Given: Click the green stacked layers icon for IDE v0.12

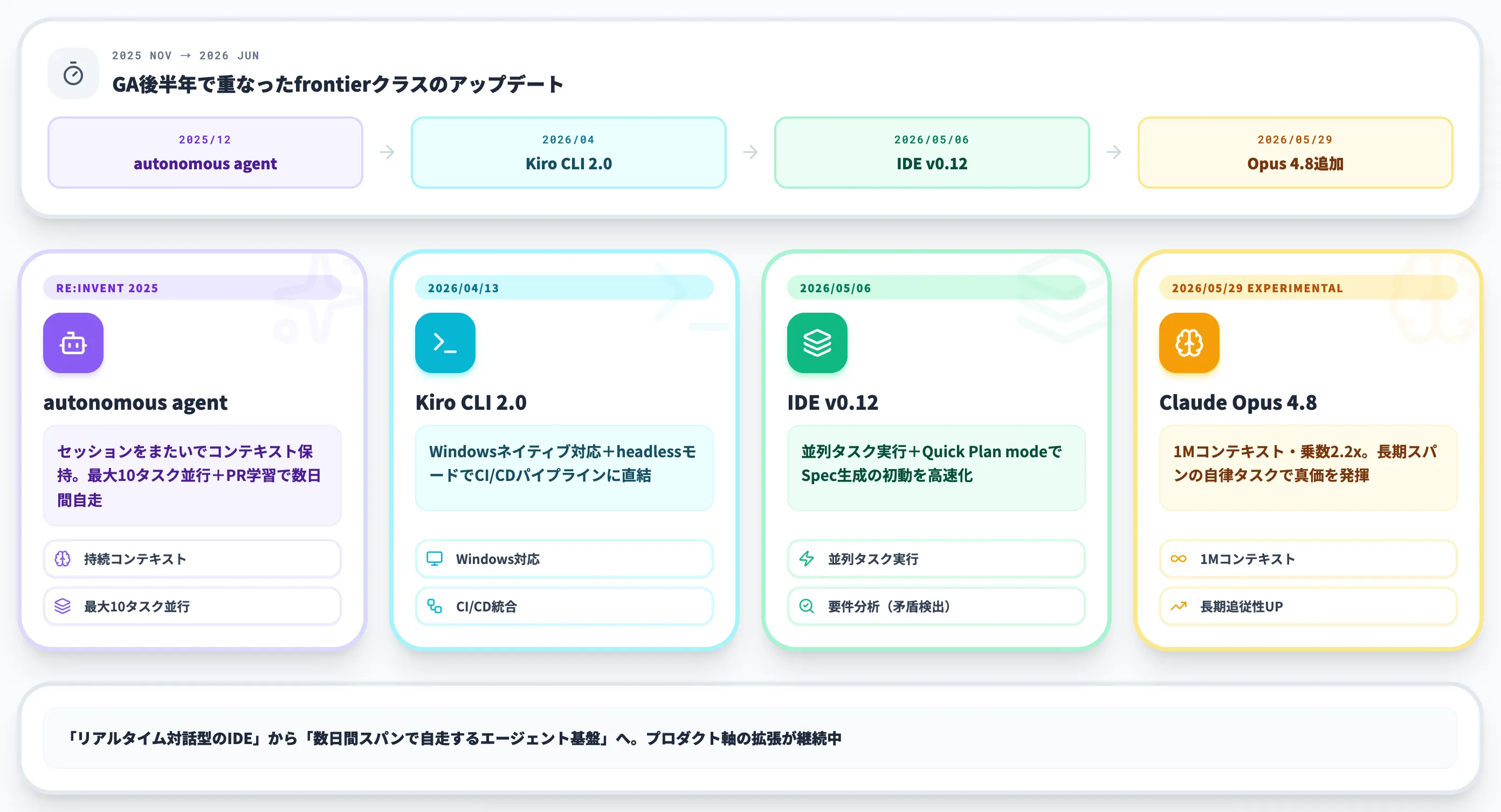Looking at the screenshot, I should click(817, 343).
